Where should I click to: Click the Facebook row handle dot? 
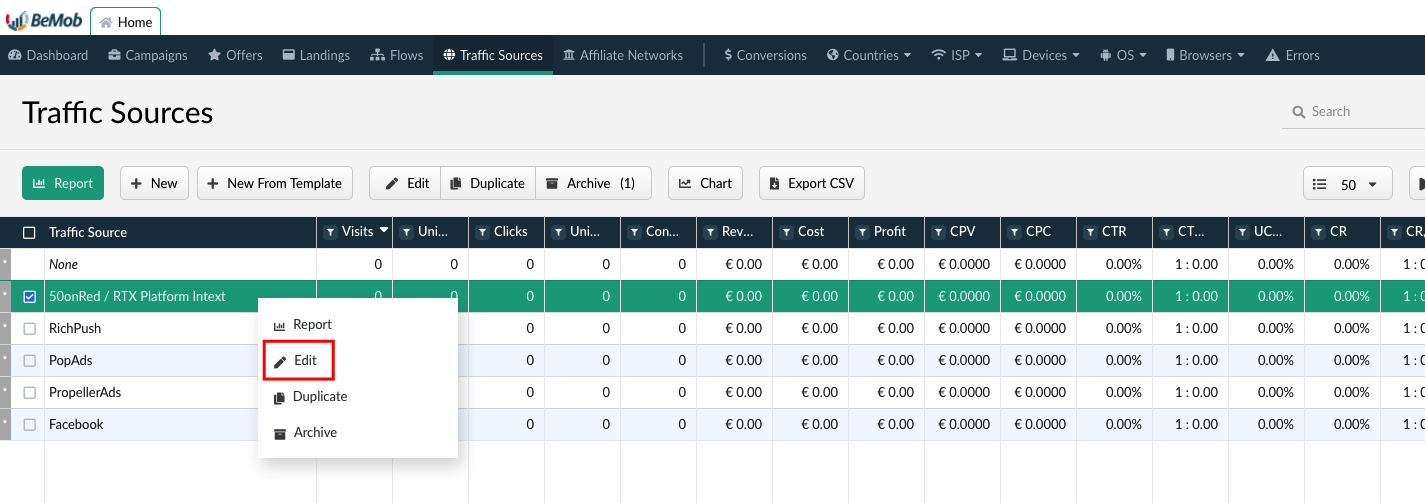(x=4, y=424)
